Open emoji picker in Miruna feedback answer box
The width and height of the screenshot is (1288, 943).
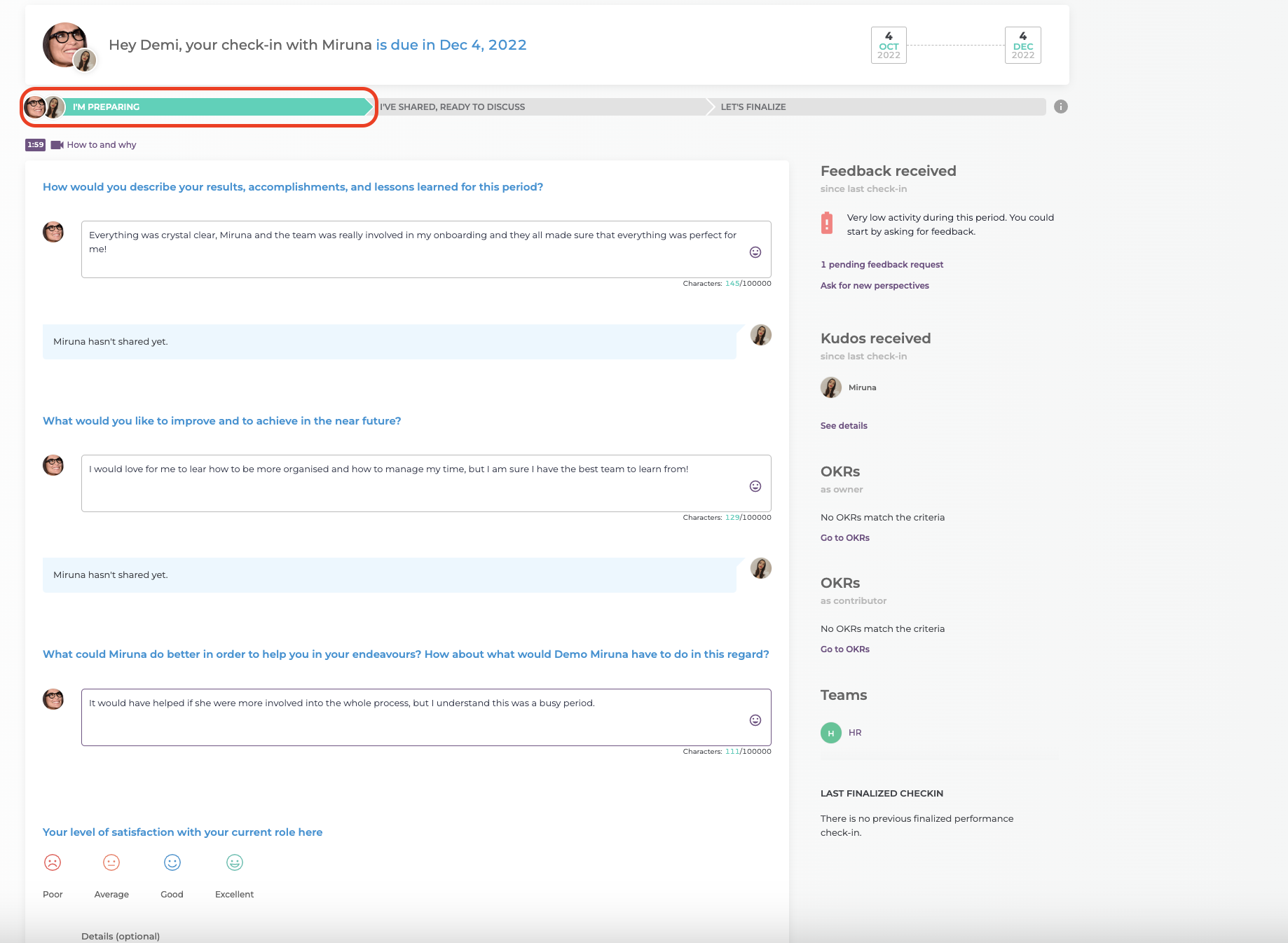(755, 720)
